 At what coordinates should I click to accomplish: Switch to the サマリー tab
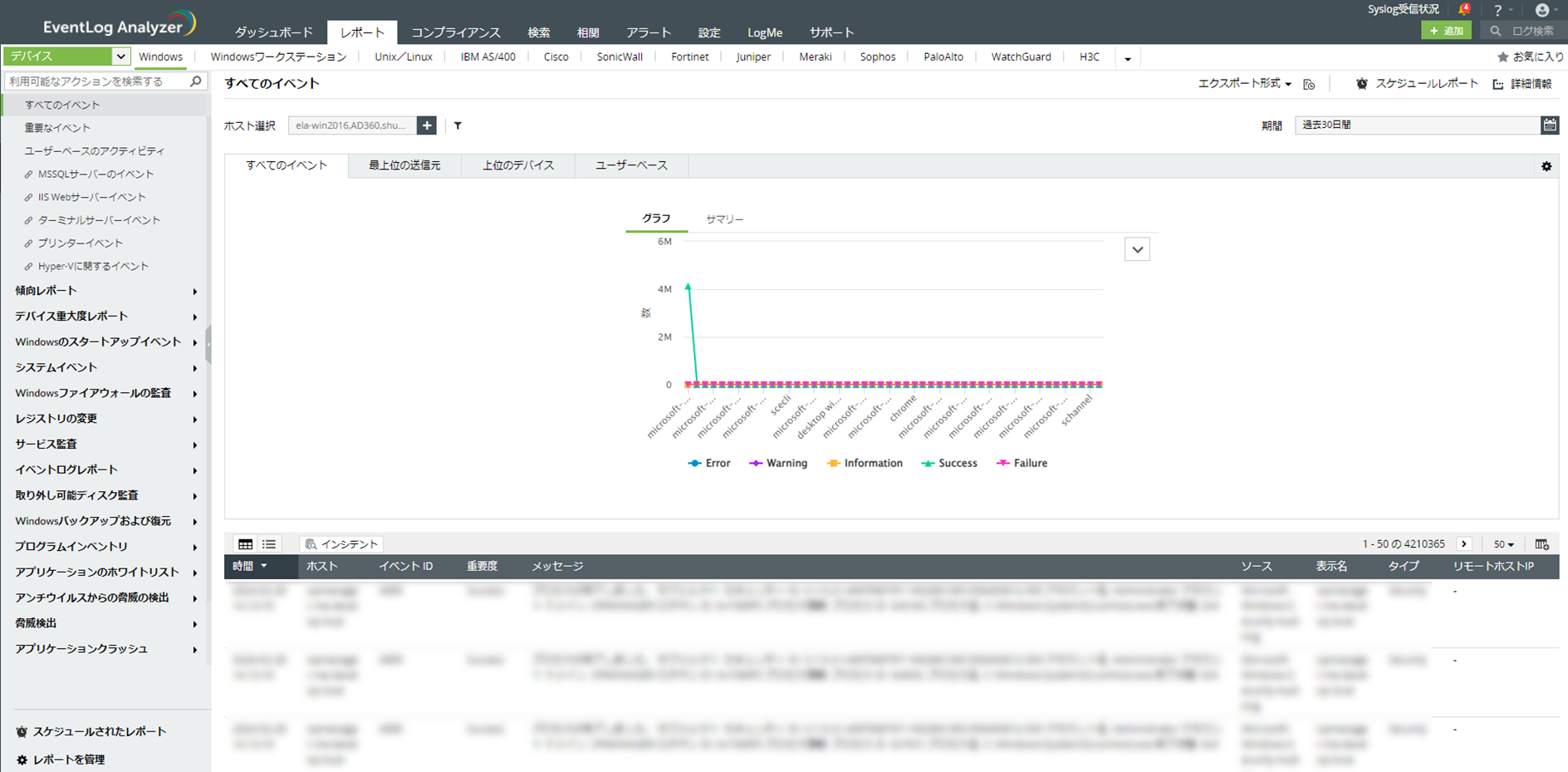point(724,219)
